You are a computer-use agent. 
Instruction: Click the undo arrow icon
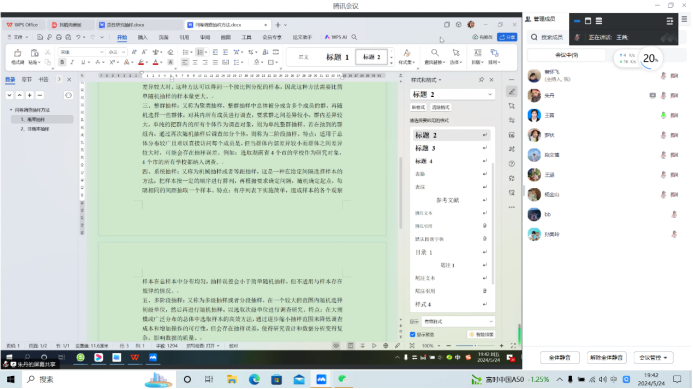(78, 38)
